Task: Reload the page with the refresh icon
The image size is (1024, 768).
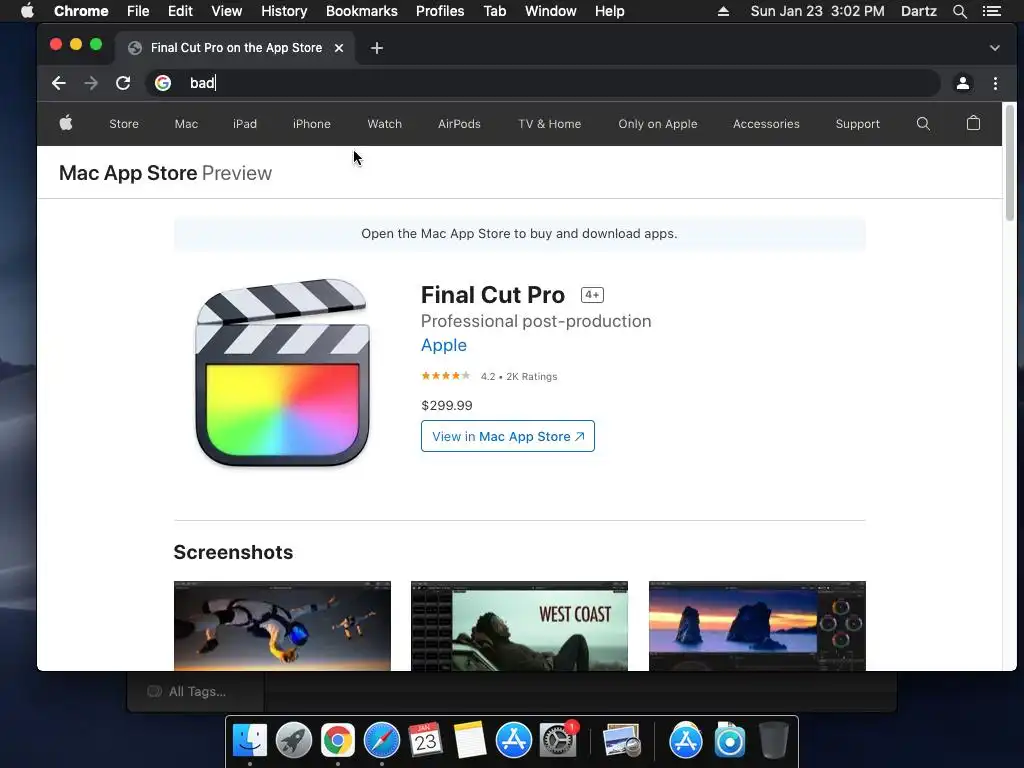Action: tap(123, 83)
